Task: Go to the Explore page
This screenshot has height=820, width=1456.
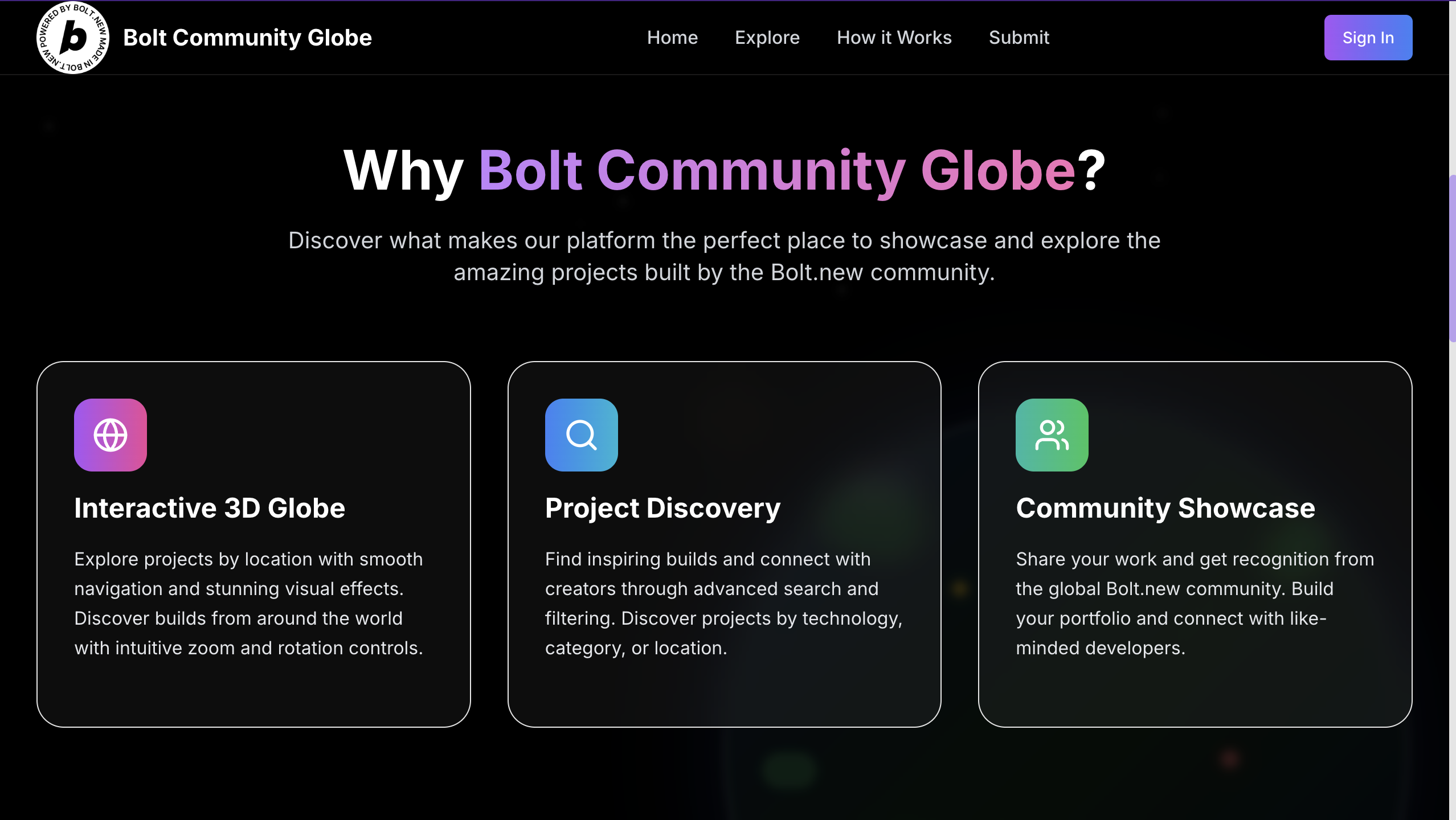Action: click(x=767, y=38)
